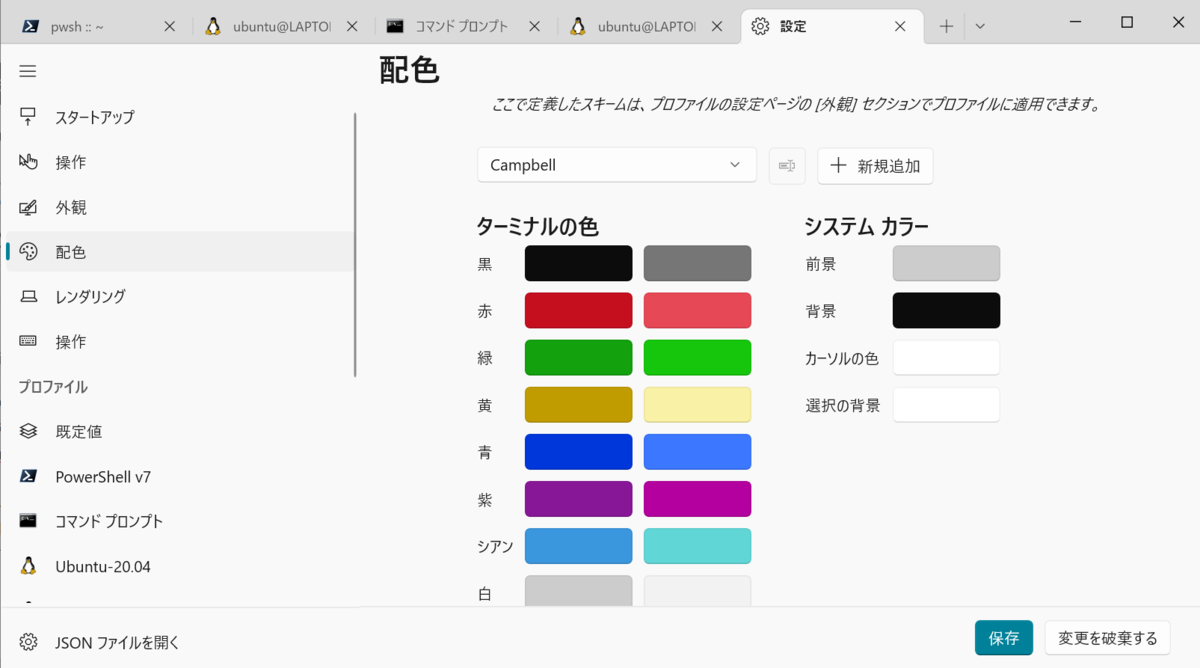Pick the bright cyan swatch
Image resolution: width=1200 pixels, height=668 pixels.
pyautogui.click(x=697, y=546)
